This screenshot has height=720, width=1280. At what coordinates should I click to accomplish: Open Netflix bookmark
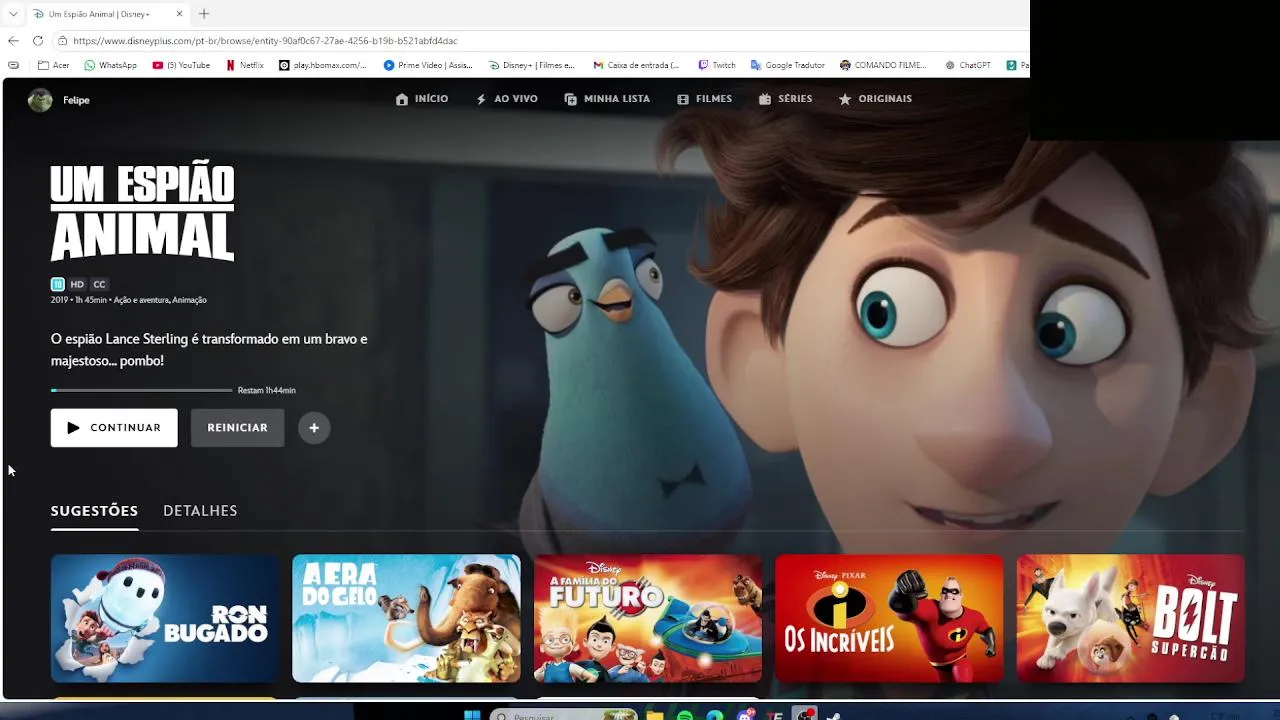(245, 65)
